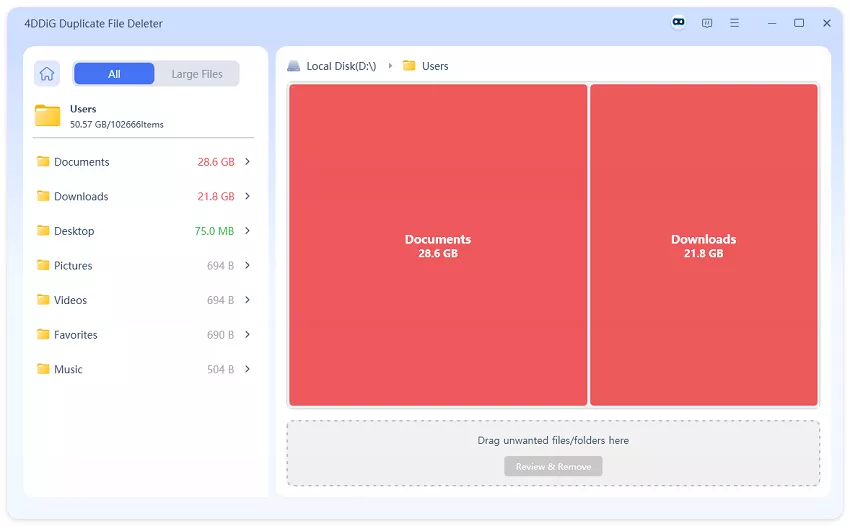Switch to the All tab
Image resolution: width=850 pixels, height=526 pixels.
click(x=114, y=74)
